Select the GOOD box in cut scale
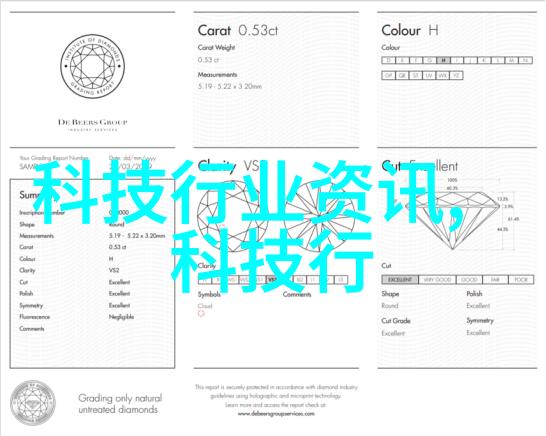The image size is (546, 436). (469, 280)
